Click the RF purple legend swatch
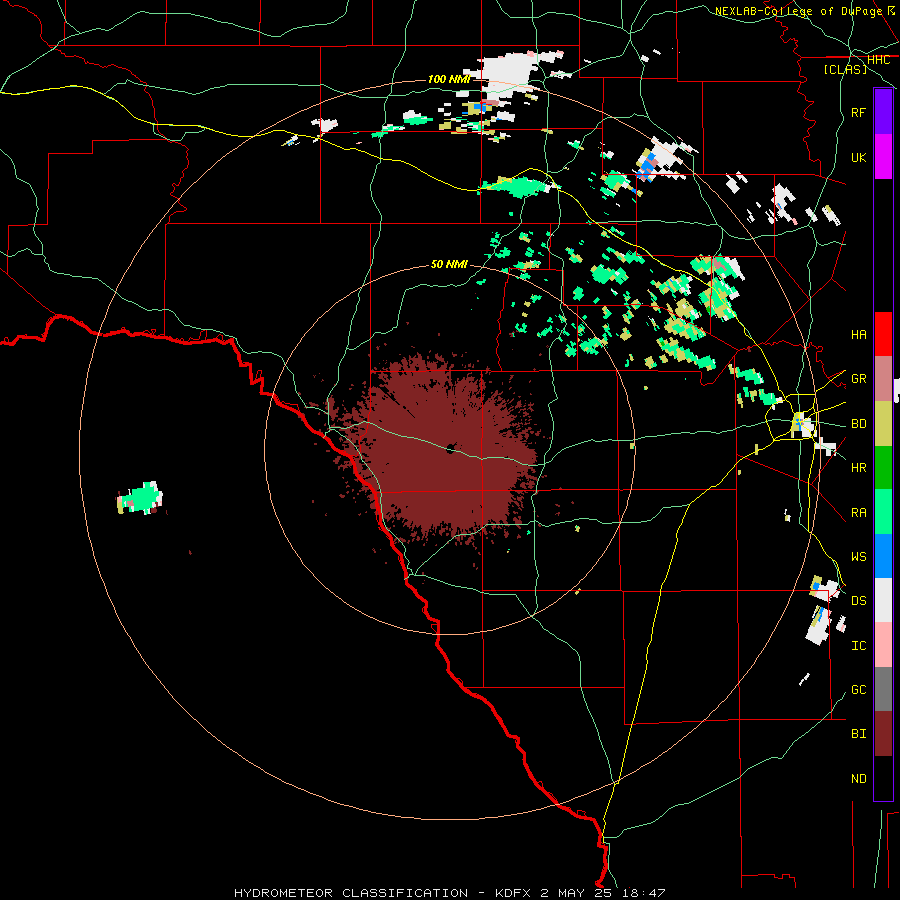The image size is (900, 900). (x=883, y=112)
